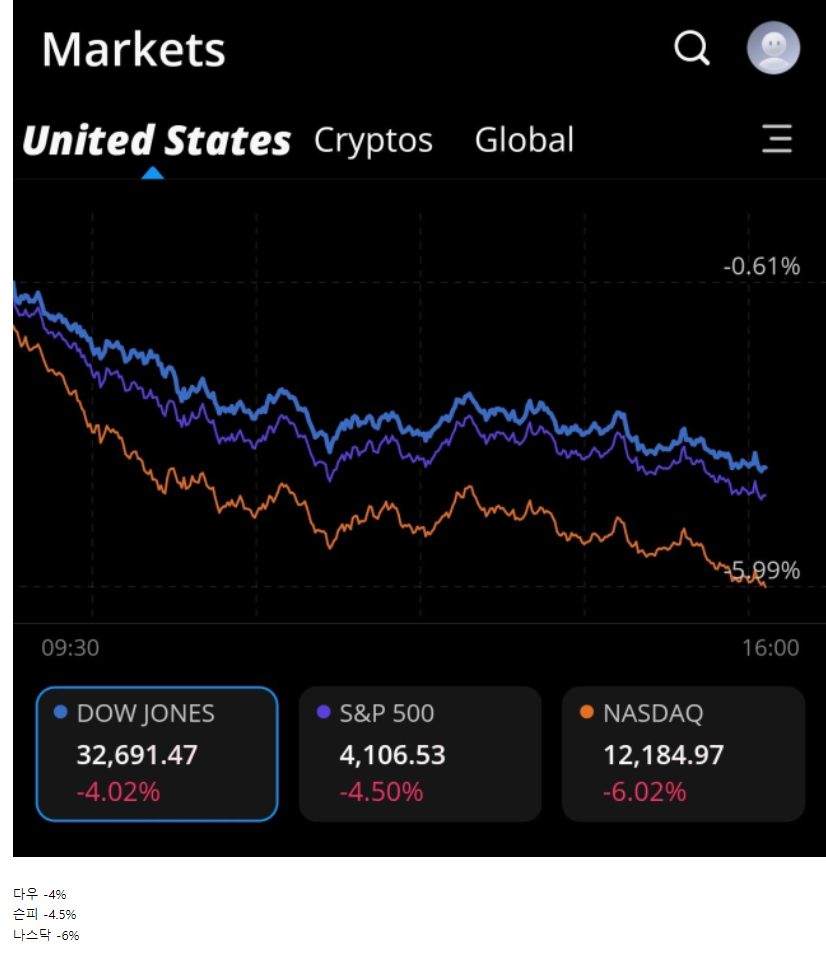Open the profile avatar icon

pyautogui.click(x=773, y=47)
